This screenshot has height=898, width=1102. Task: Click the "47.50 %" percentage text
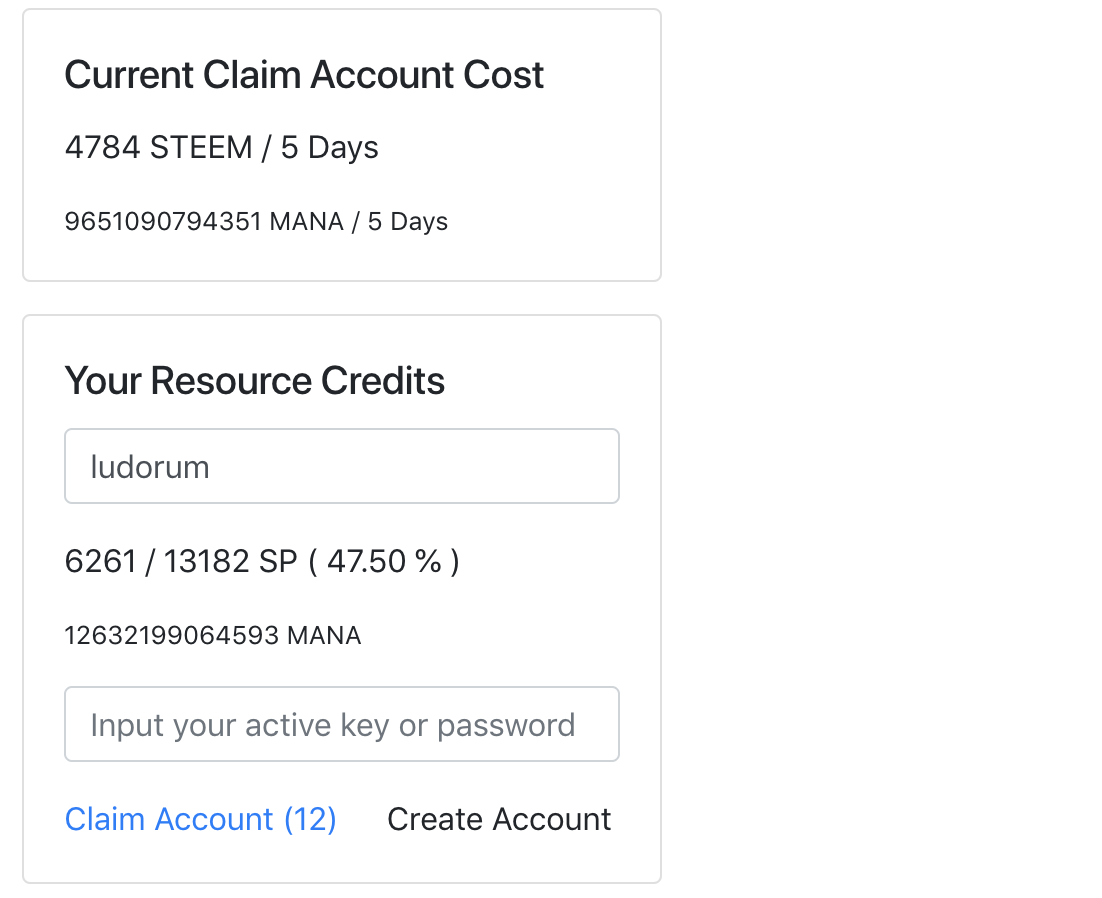(384, 562)
